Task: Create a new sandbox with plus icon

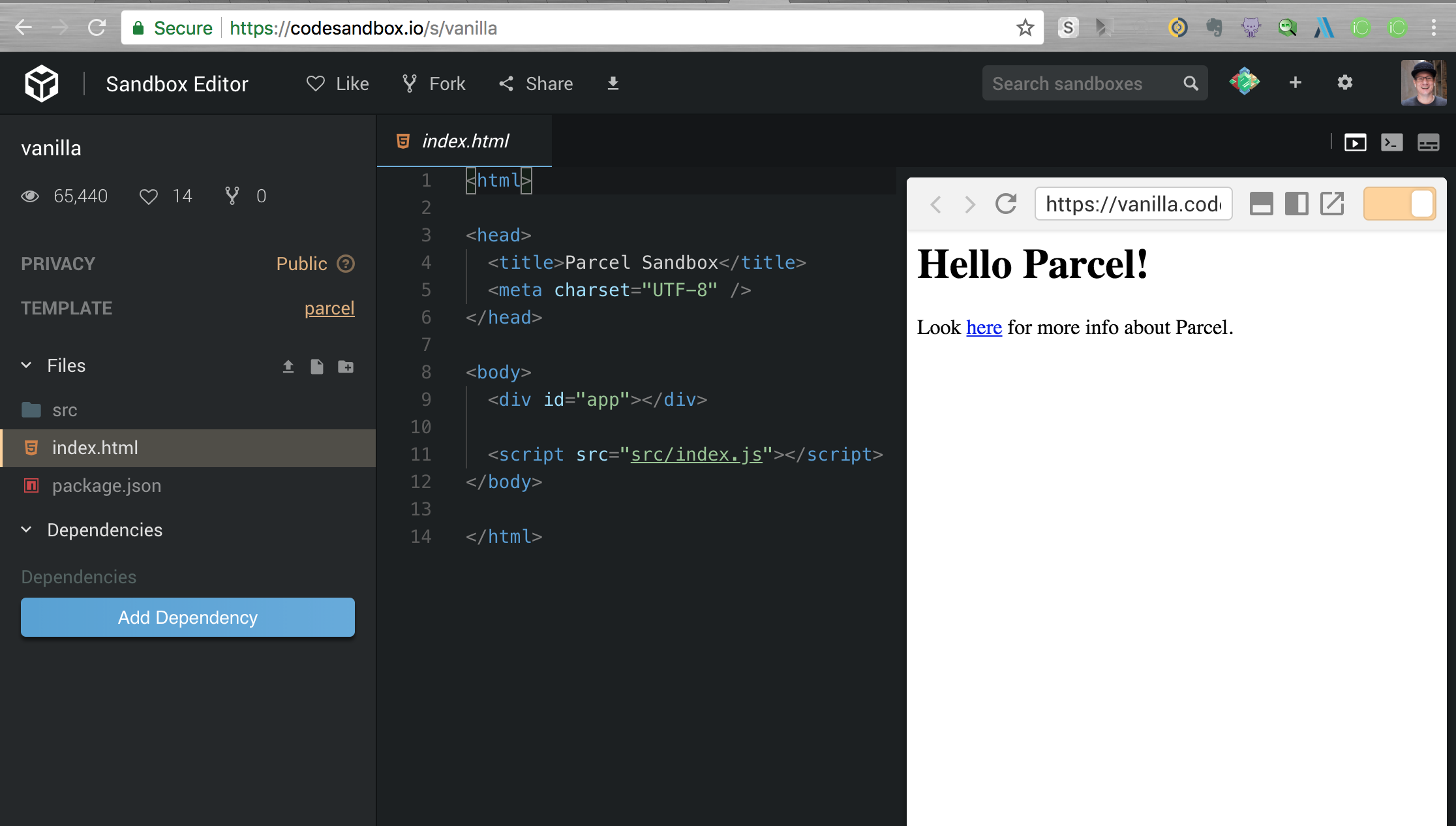Action: (1296, 82)
